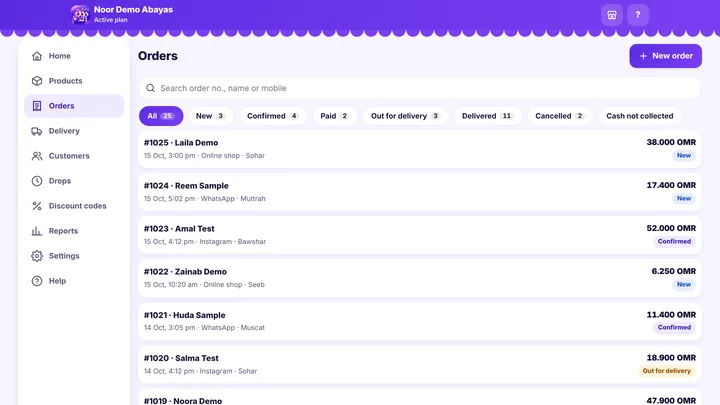Open Customers section in sidebar
720x405 pixels.
(x=74, y=156)
